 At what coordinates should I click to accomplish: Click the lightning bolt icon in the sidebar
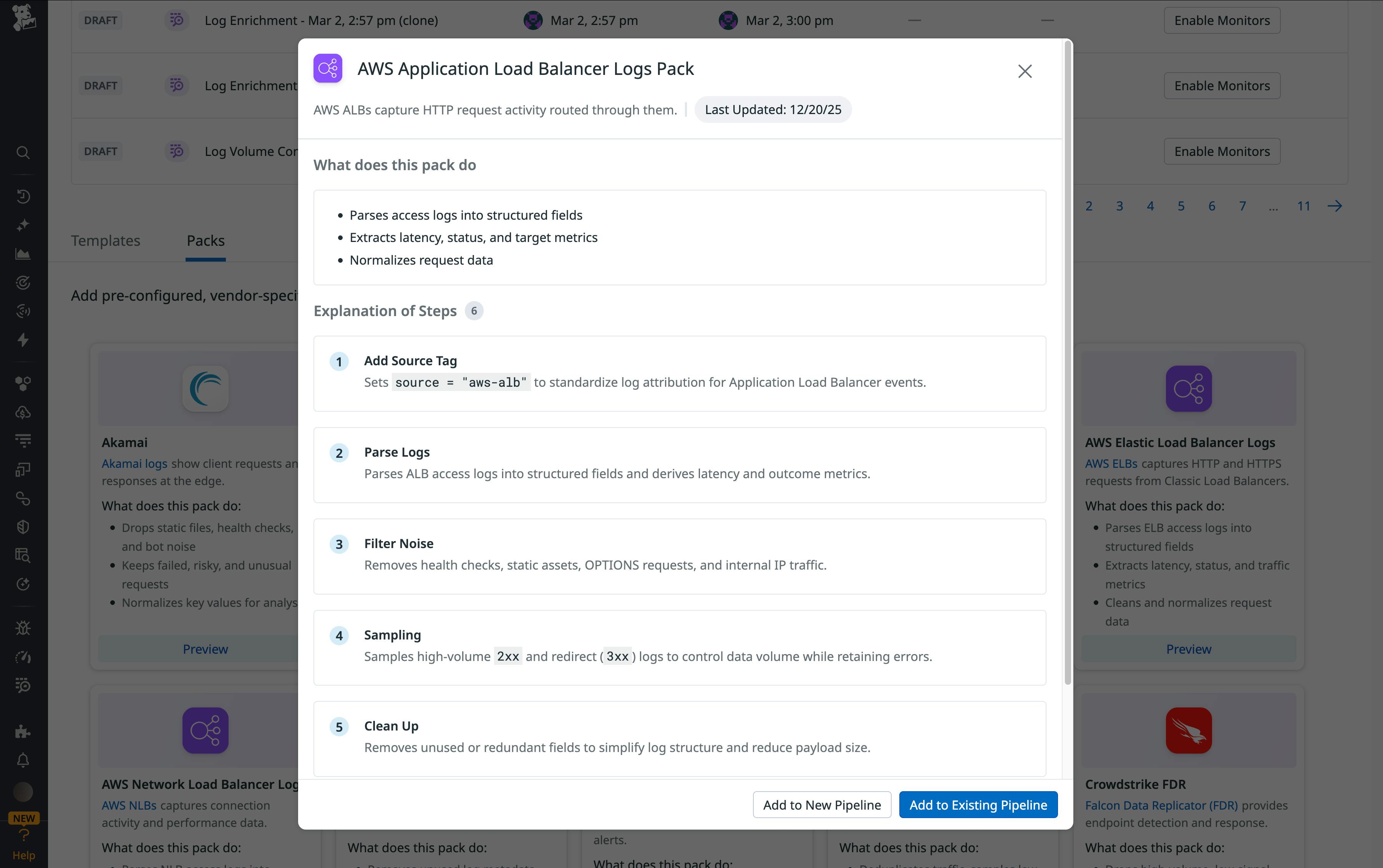23,340
